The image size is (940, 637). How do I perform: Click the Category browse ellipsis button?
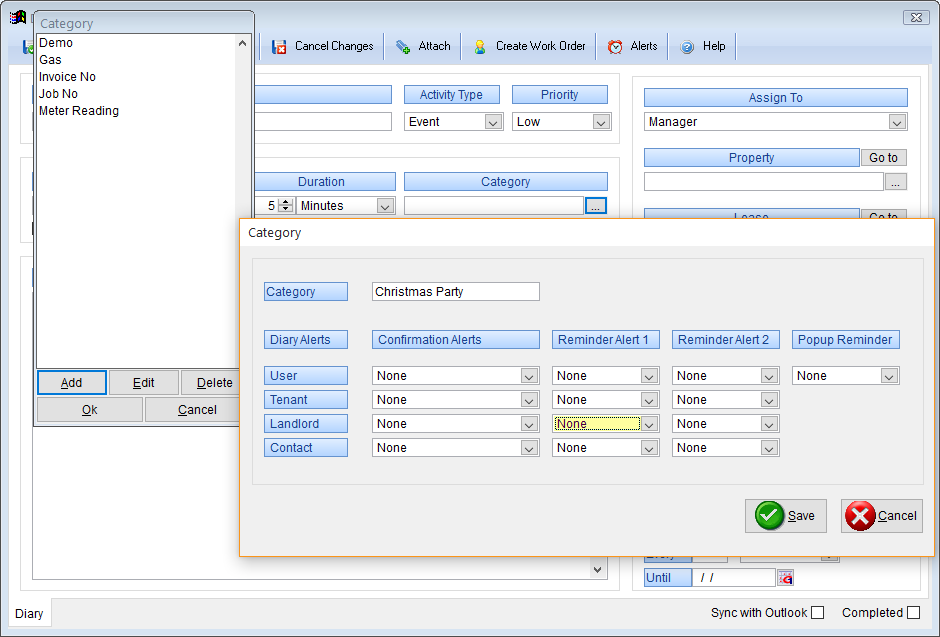596,206
